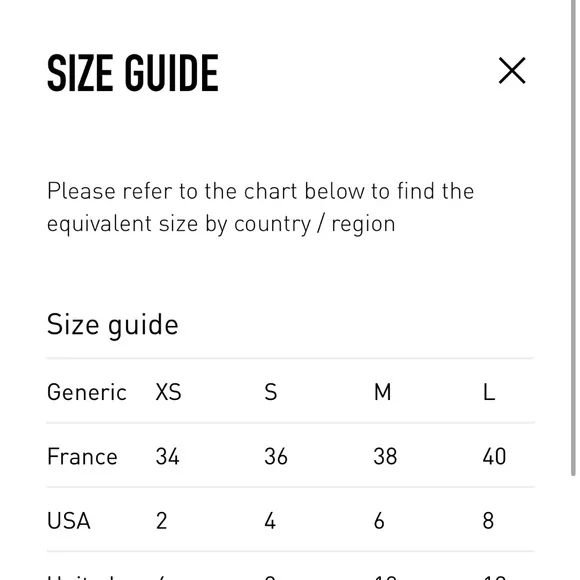Click the USA row label
580x580 pixels.
click(69, 521)
